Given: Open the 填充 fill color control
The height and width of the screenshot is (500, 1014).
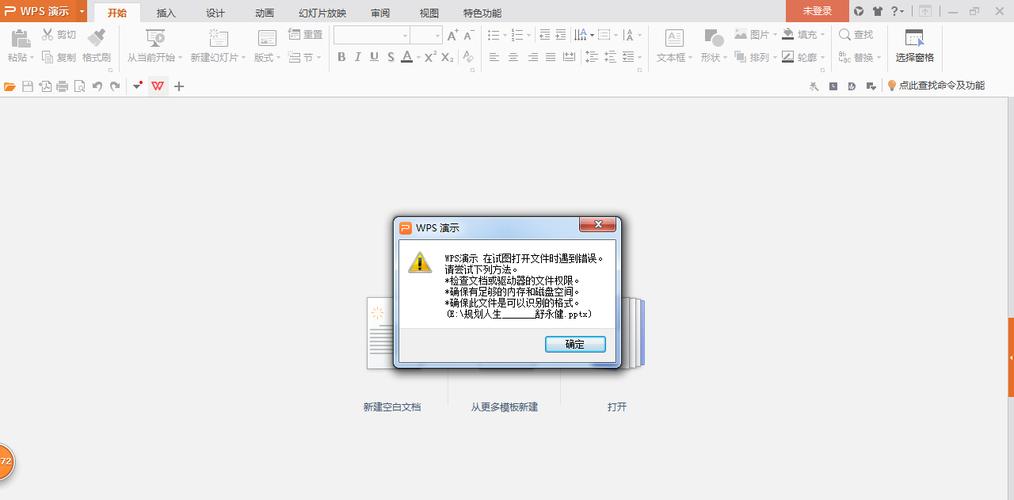Looking at the screenshot, I should tap(803, 34).
